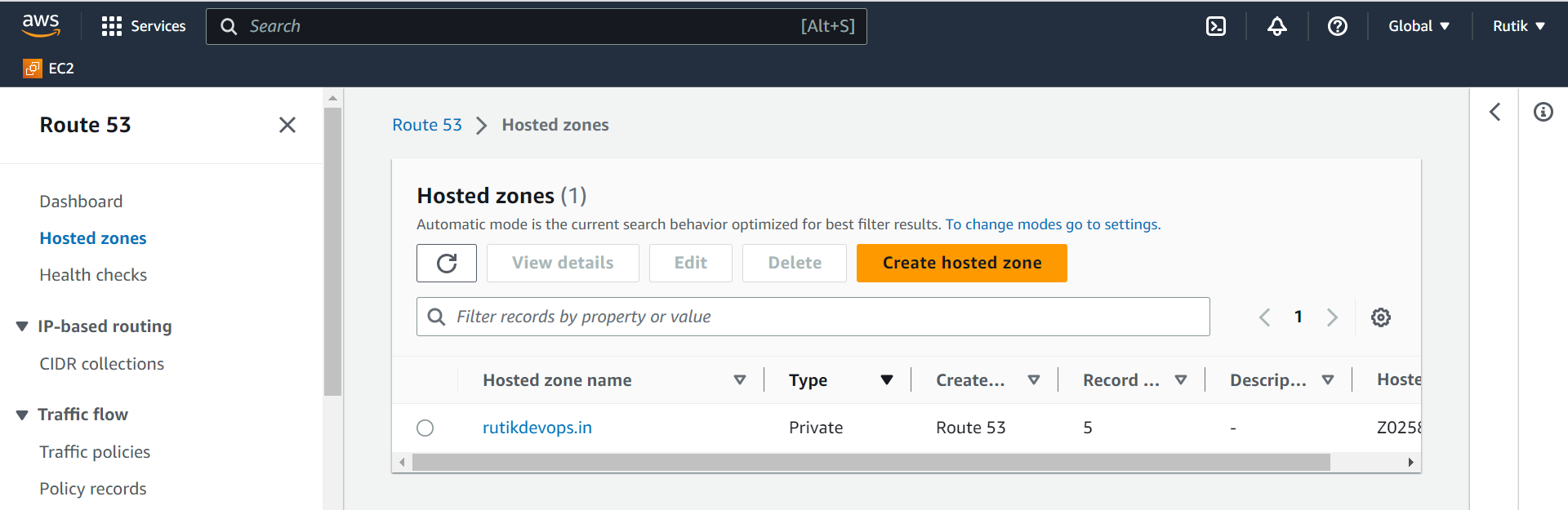Viewport: 1568px width, 510px height.
Task: Open the info panel icon
Action: [x=1543, y=112]
